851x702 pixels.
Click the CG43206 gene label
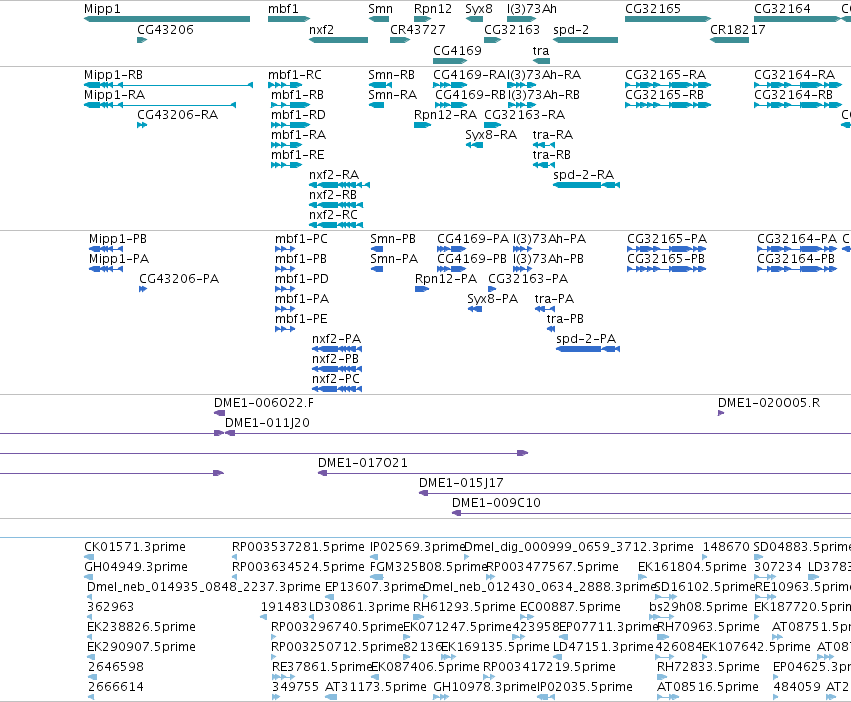(165, 29)
